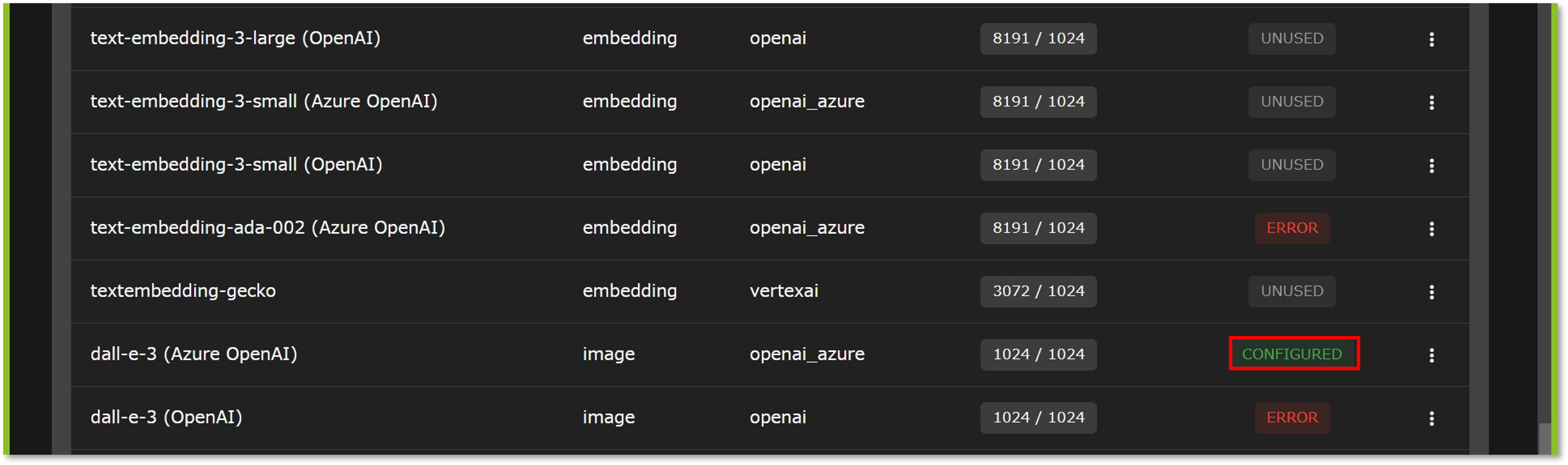Open options menu for dall-e-3 (Azure OpenAI)
Image resolution: width=1568 pixels, height=465 pixels.
[x=1431, y=355]
